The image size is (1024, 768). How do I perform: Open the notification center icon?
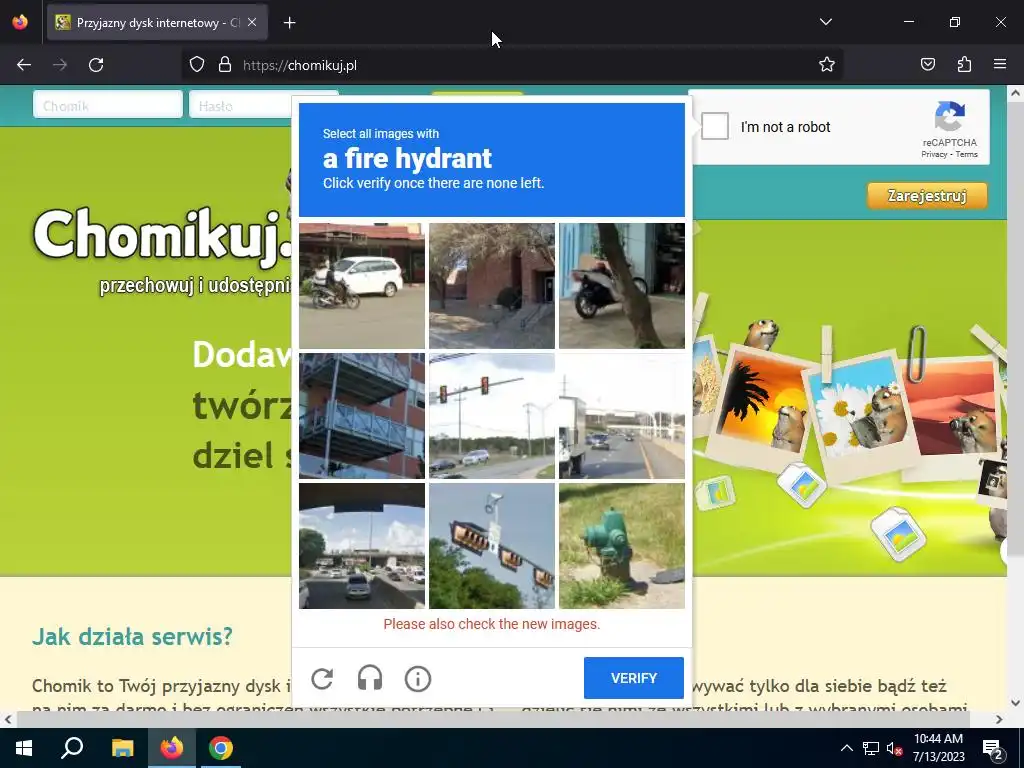pyautogui.click(x=992, y=748)
